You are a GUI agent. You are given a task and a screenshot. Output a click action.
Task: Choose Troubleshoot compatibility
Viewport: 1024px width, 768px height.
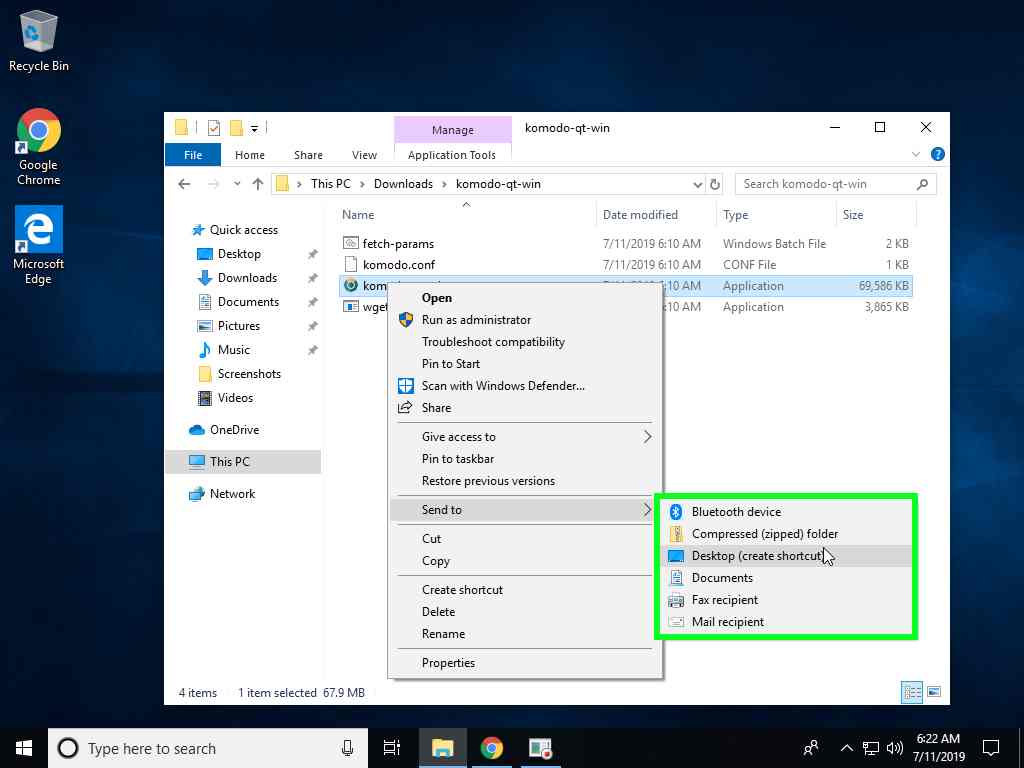[x=525, y=342]
